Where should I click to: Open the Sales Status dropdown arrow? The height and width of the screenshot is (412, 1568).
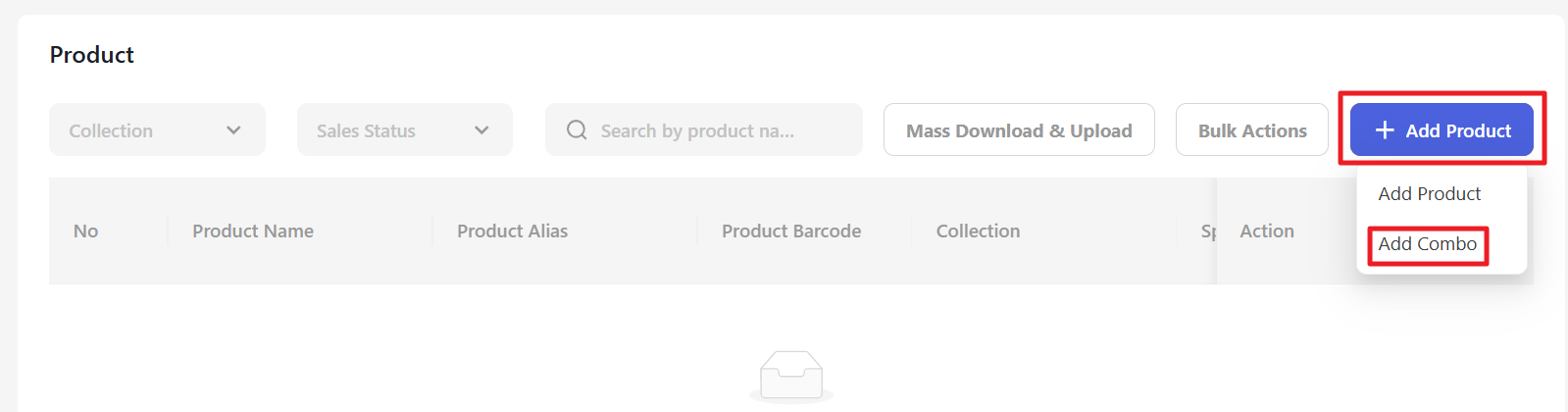481,130
